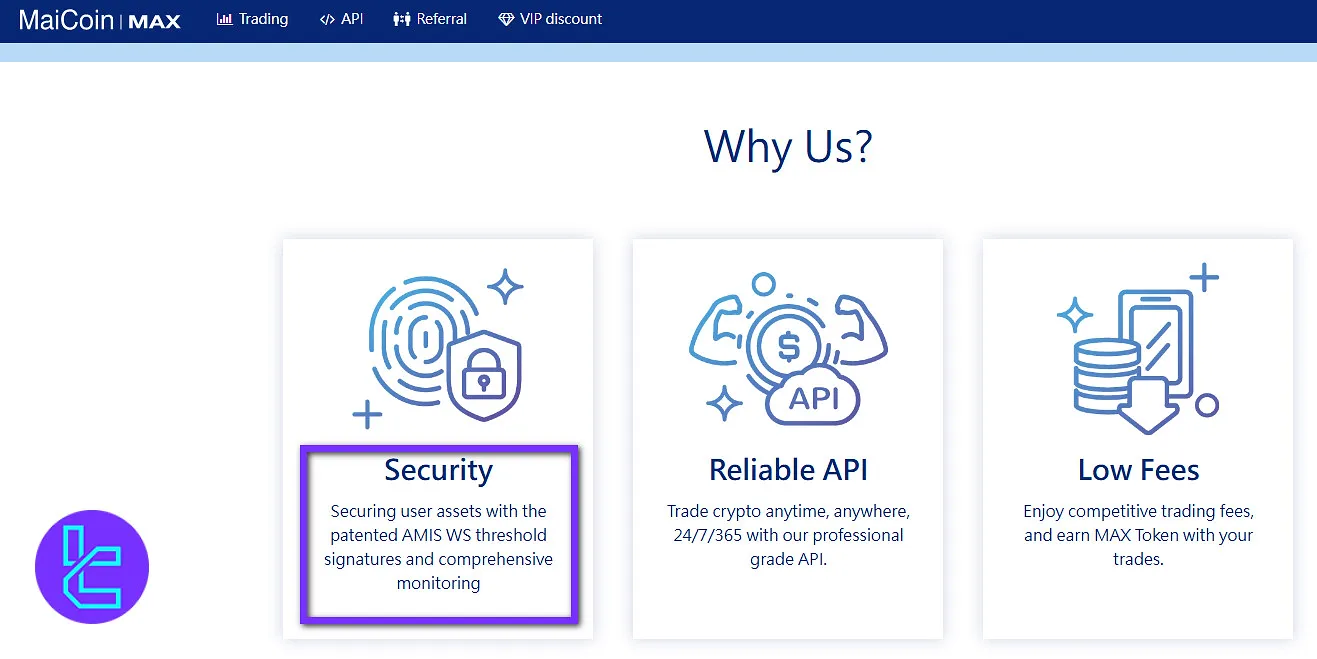The image size is (1317, 659).
Task: Click the code brackets icon beside API
Action: 327,19
